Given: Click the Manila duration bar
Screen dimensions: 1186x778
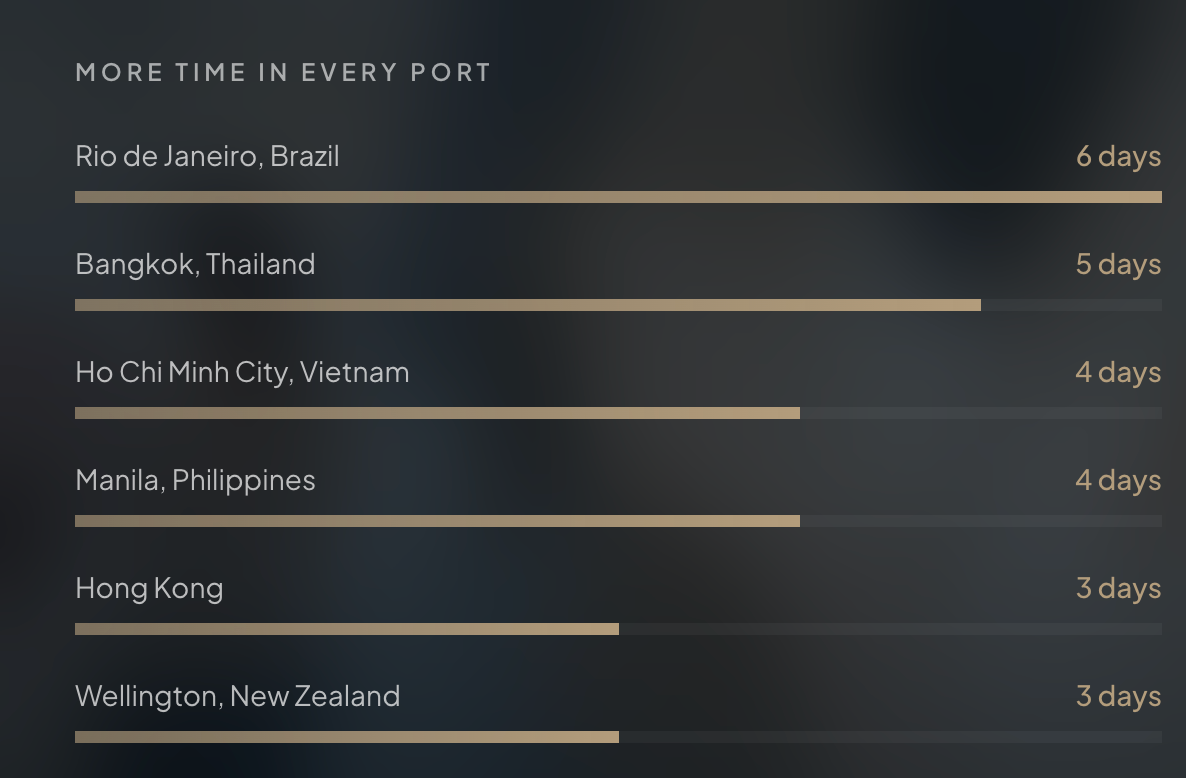Looking at the screenshot, I should point(618,522).
